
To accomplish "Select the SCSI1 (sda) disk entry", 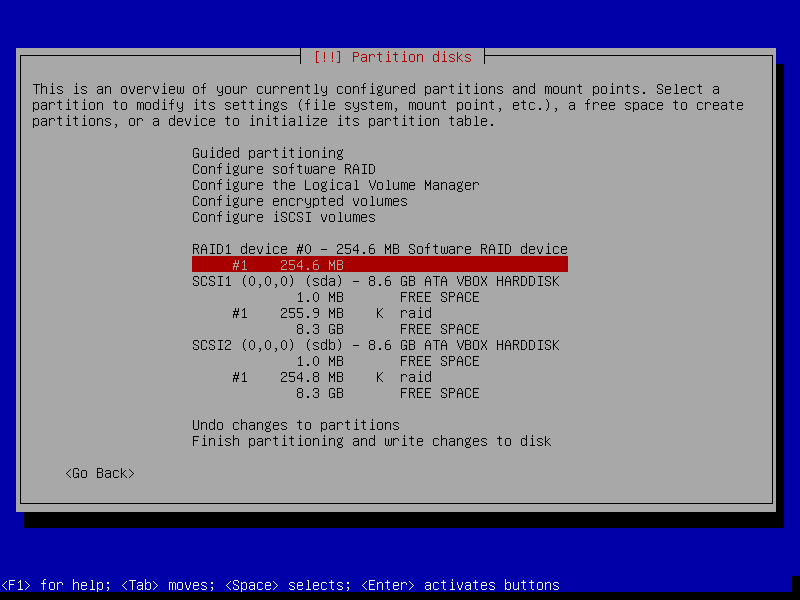I will click(x=375, y=281).
